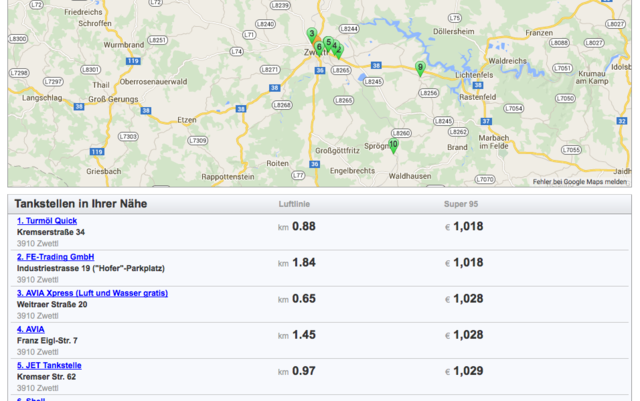640x401 pixels.
Task: Click Döllersheim on the map
Action: point(453,31)
